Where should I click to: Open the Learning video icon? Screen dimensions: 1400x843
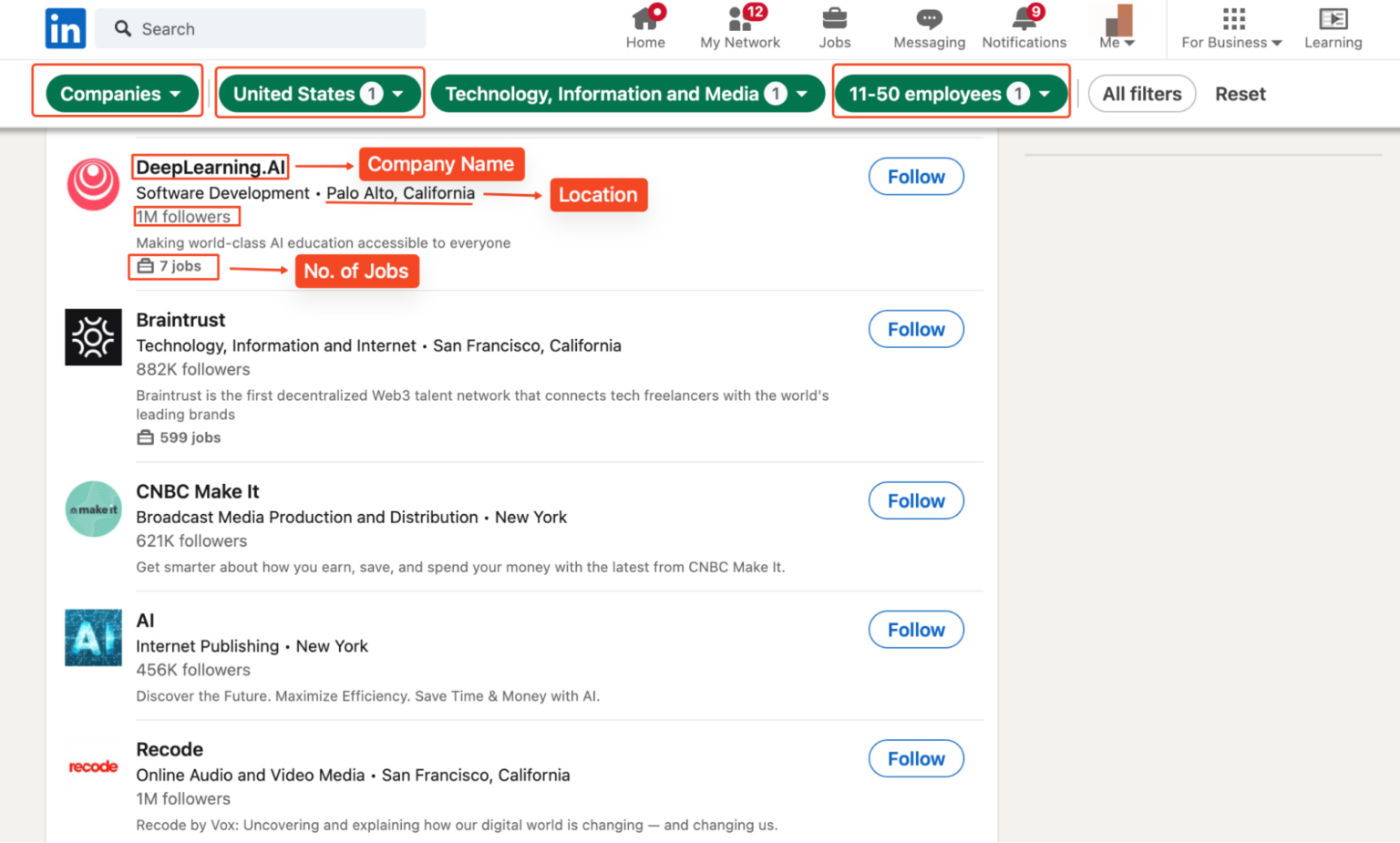pos(1333,18)
